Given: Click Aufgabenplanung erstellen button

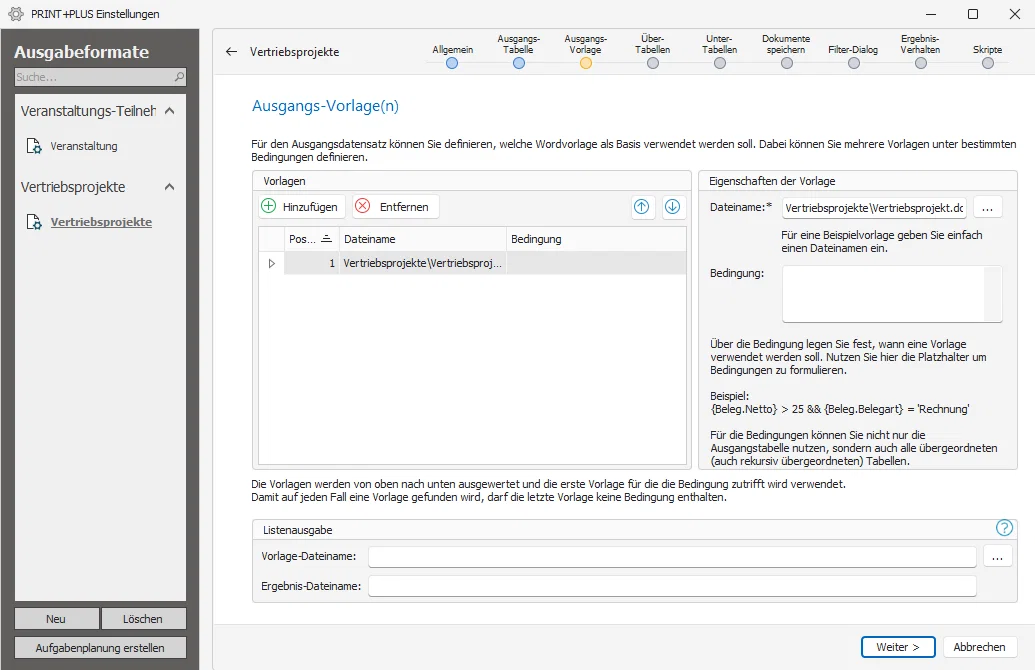Looking at the screenshot, I should click(x=100, y=648).
